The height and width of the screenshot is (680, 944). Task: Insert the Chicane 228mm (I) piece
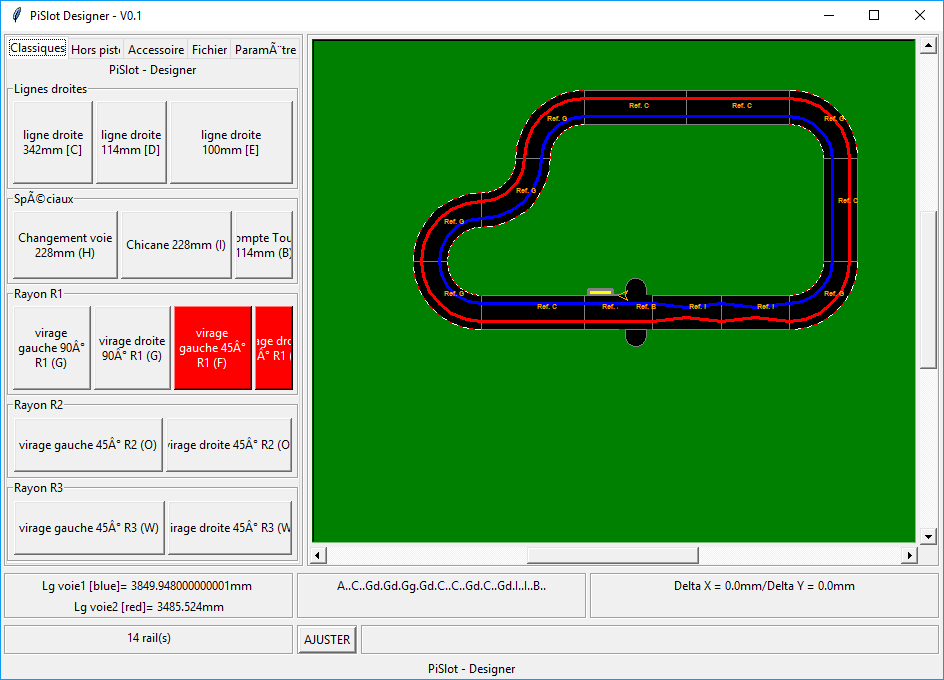176,245
